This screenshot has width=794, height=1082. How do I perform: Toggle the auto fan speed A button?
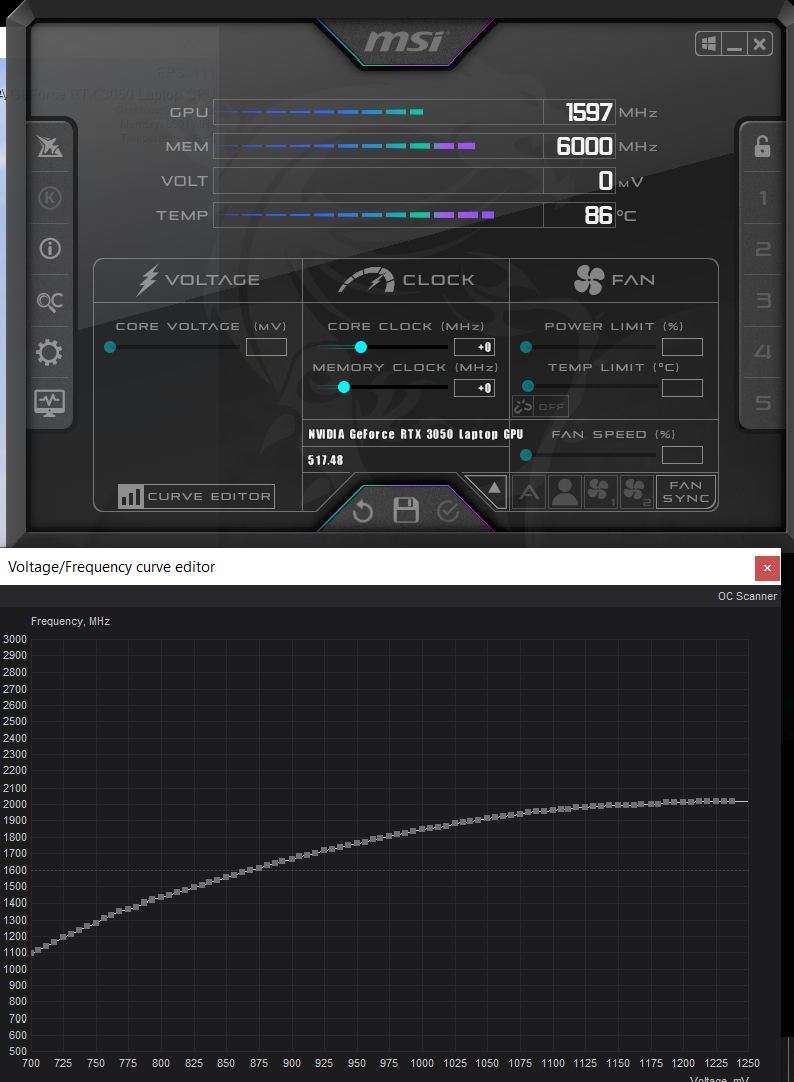coord(529,491)
